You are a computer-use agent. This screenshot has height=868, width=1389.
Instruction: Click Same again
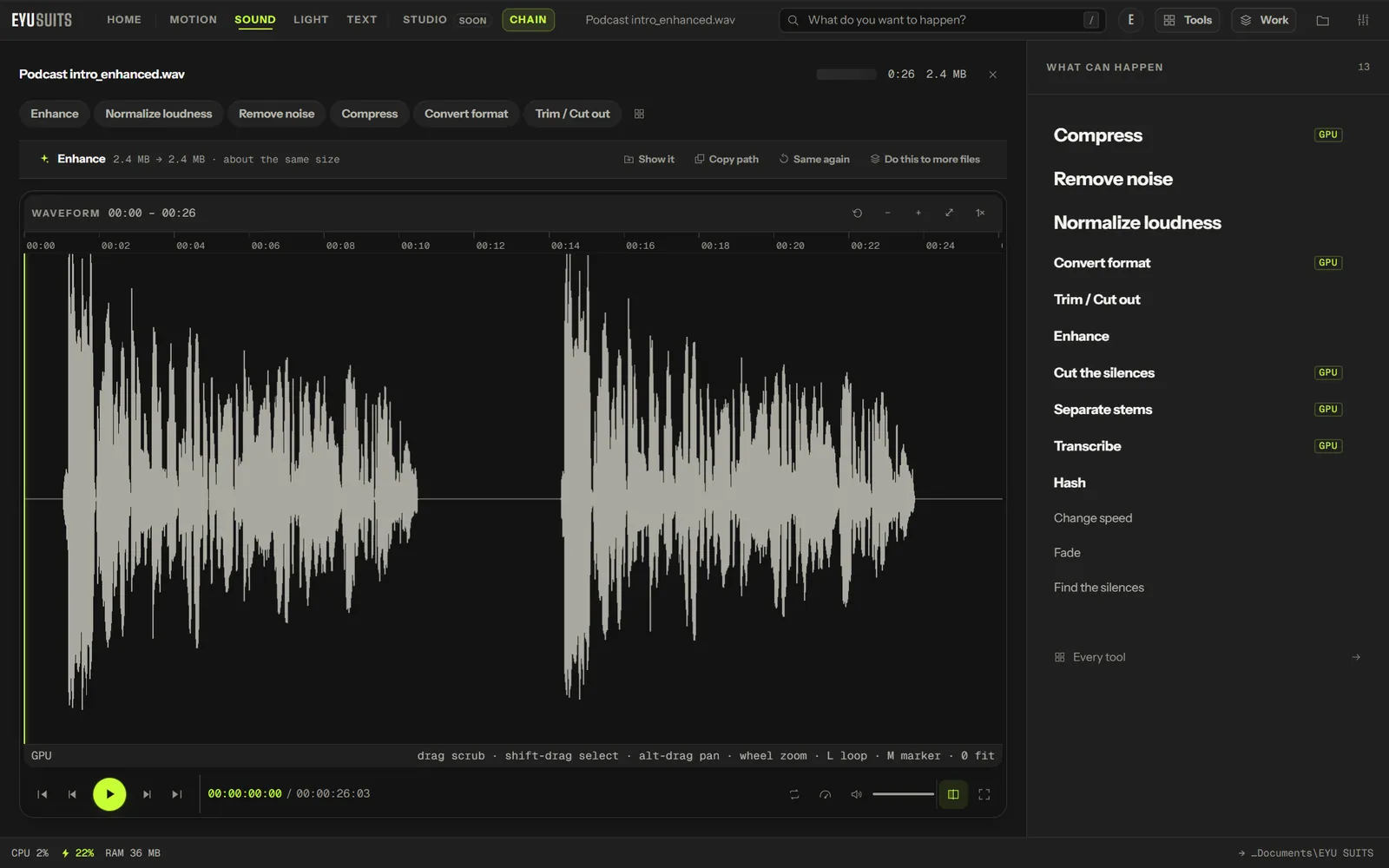click(814, 160)
